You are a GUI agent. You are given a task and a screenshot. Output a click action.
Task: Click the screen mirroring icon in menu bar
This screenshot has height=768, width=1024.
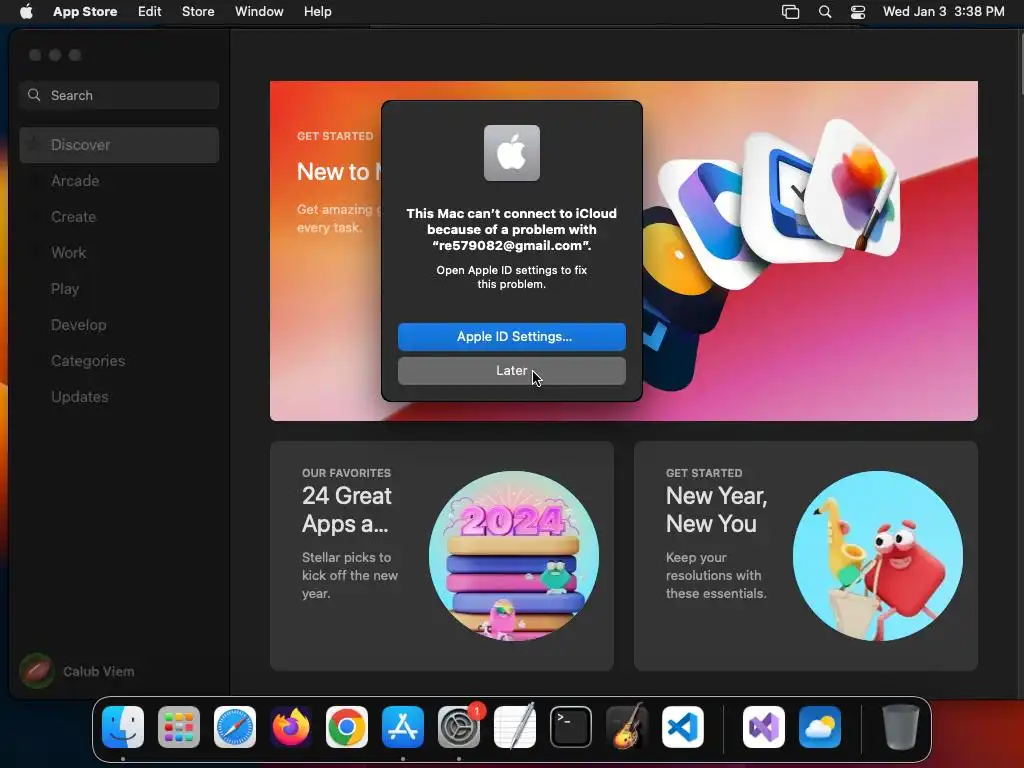(x=790, y=12)
